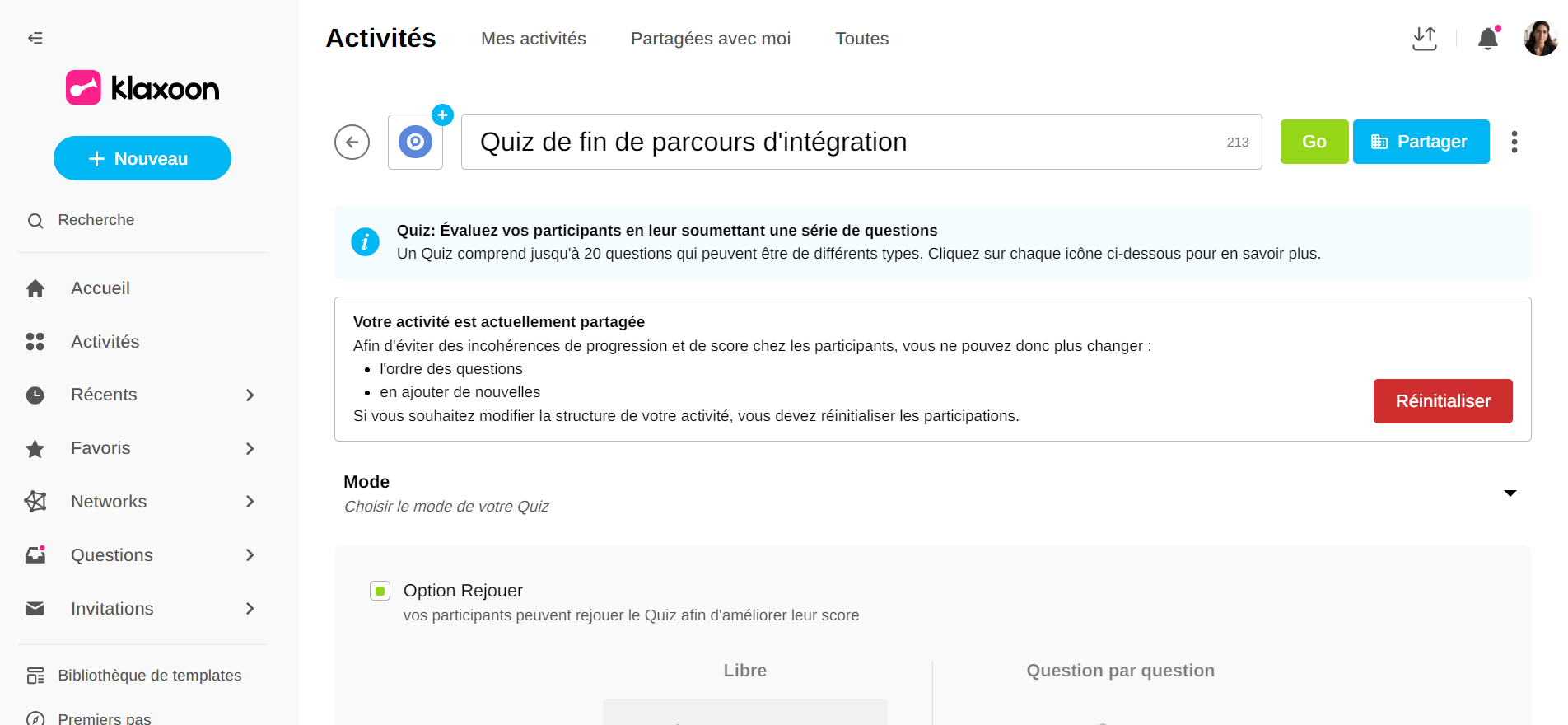Image resolution: width=1568 pixels, height=725 pixels.
Task: Open the notifications bell
Action: [x=1487, y=39]
